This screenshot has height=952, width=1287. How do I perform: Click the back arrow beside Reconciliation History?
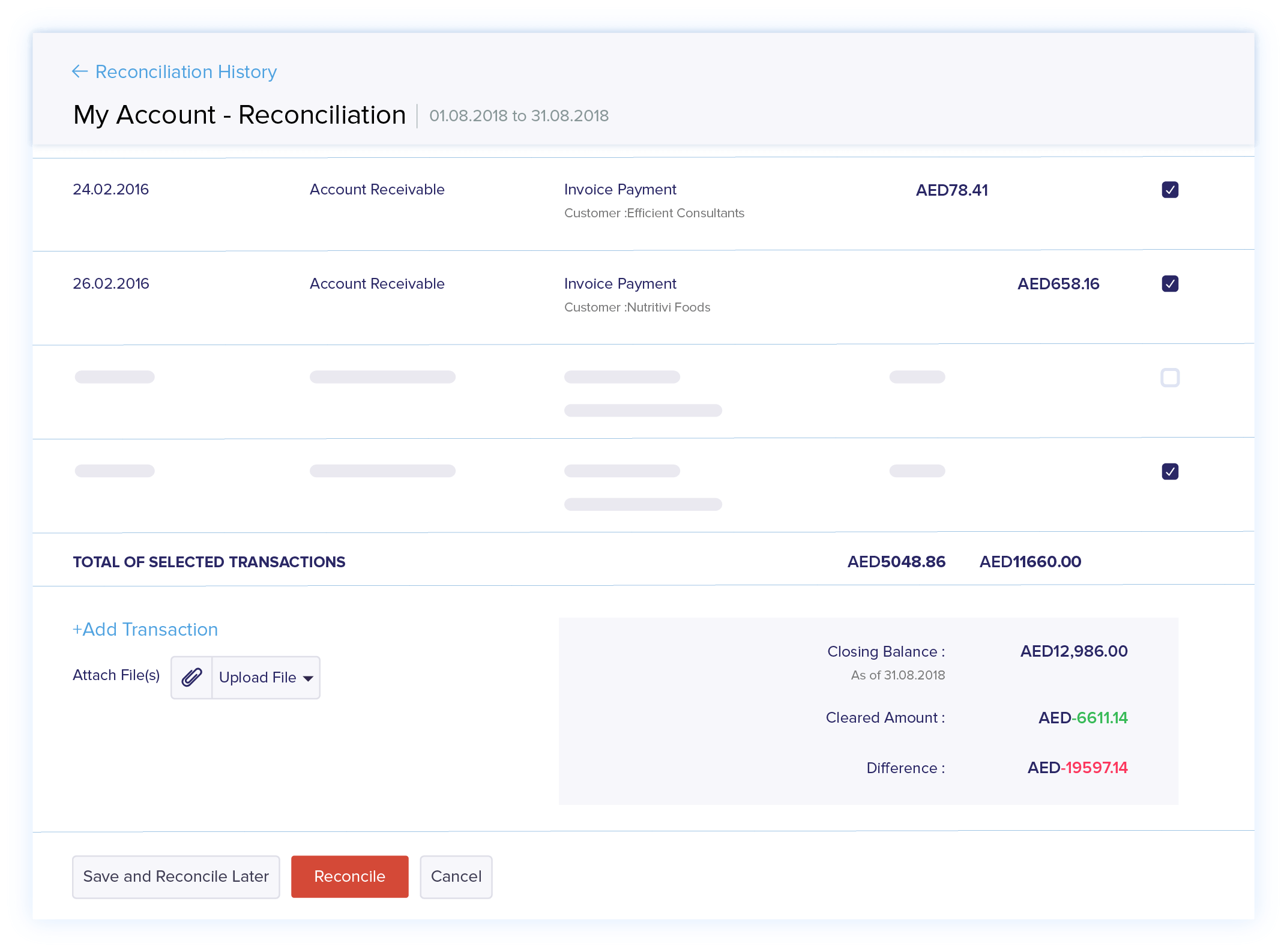click(80, 72)
